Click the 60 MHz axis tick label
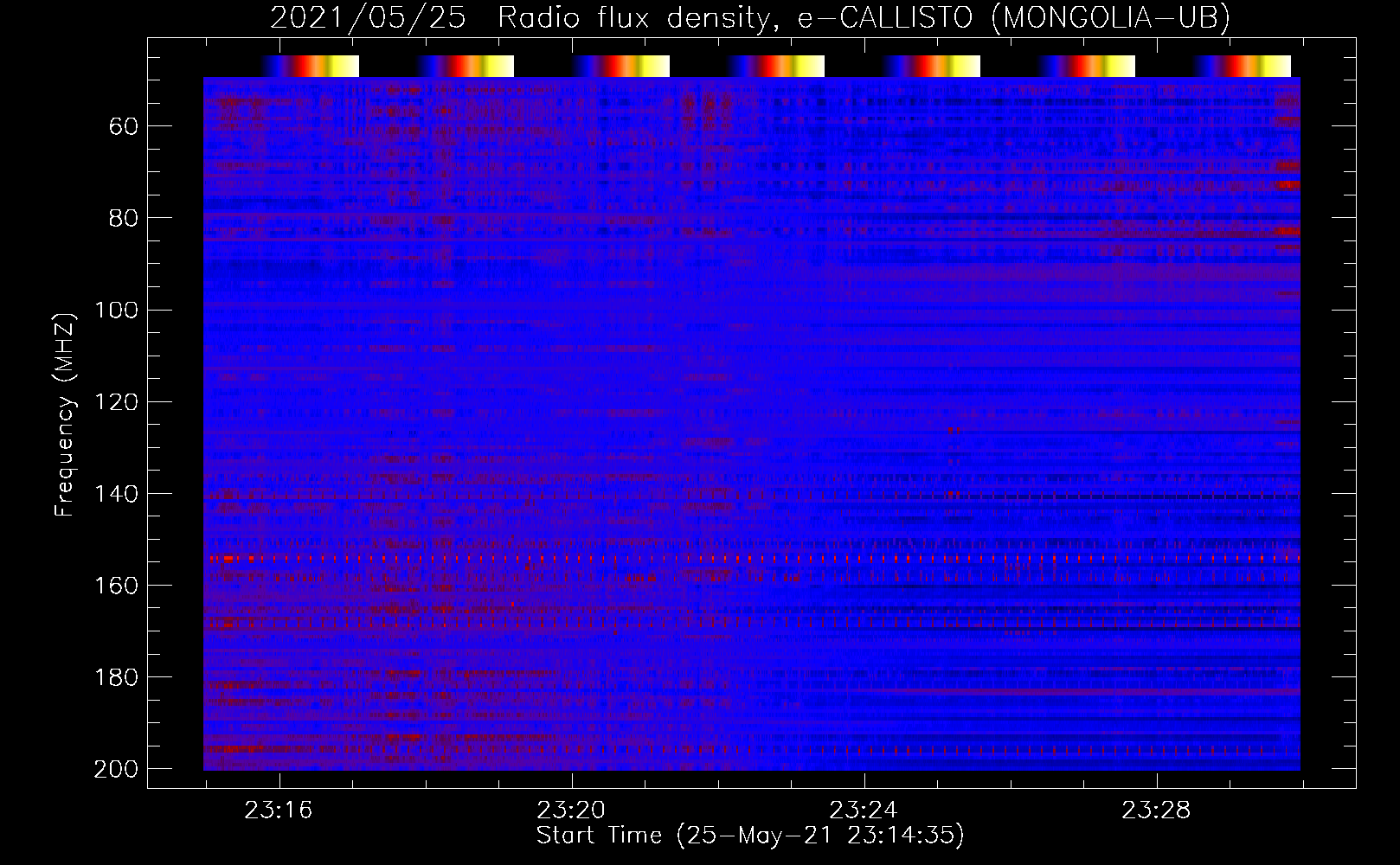 (124, 126)
